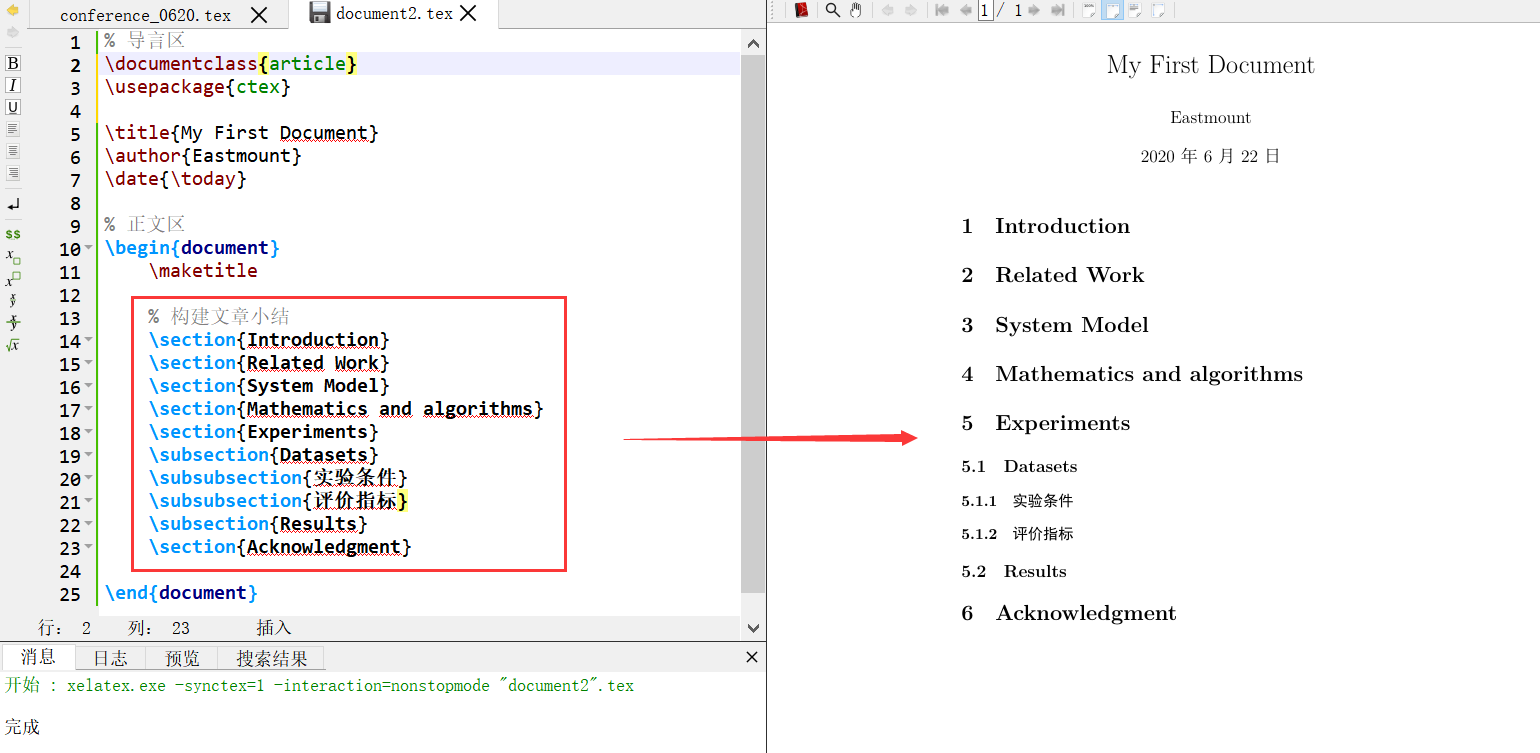This screenshot has height=753, width=1540.
Task: Collapse the fold marker at line 19 Datasets
Action: 89,456
